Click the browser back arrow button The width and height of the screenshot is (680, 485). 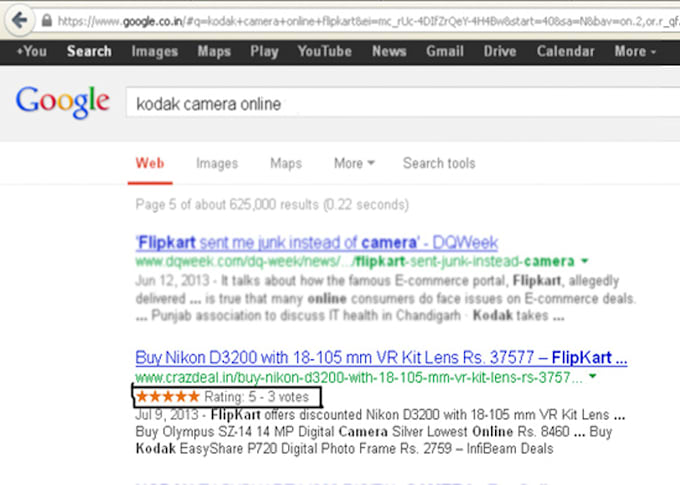pos(20,20)
